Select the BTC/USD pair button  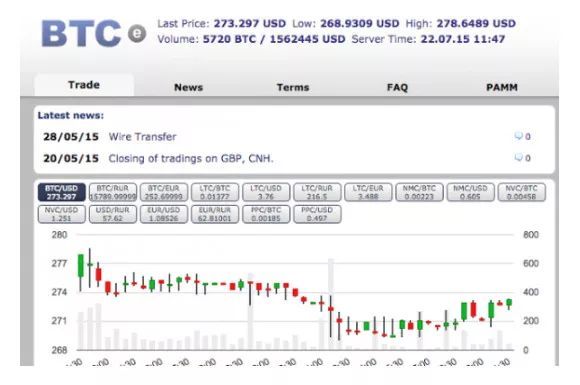61,192
